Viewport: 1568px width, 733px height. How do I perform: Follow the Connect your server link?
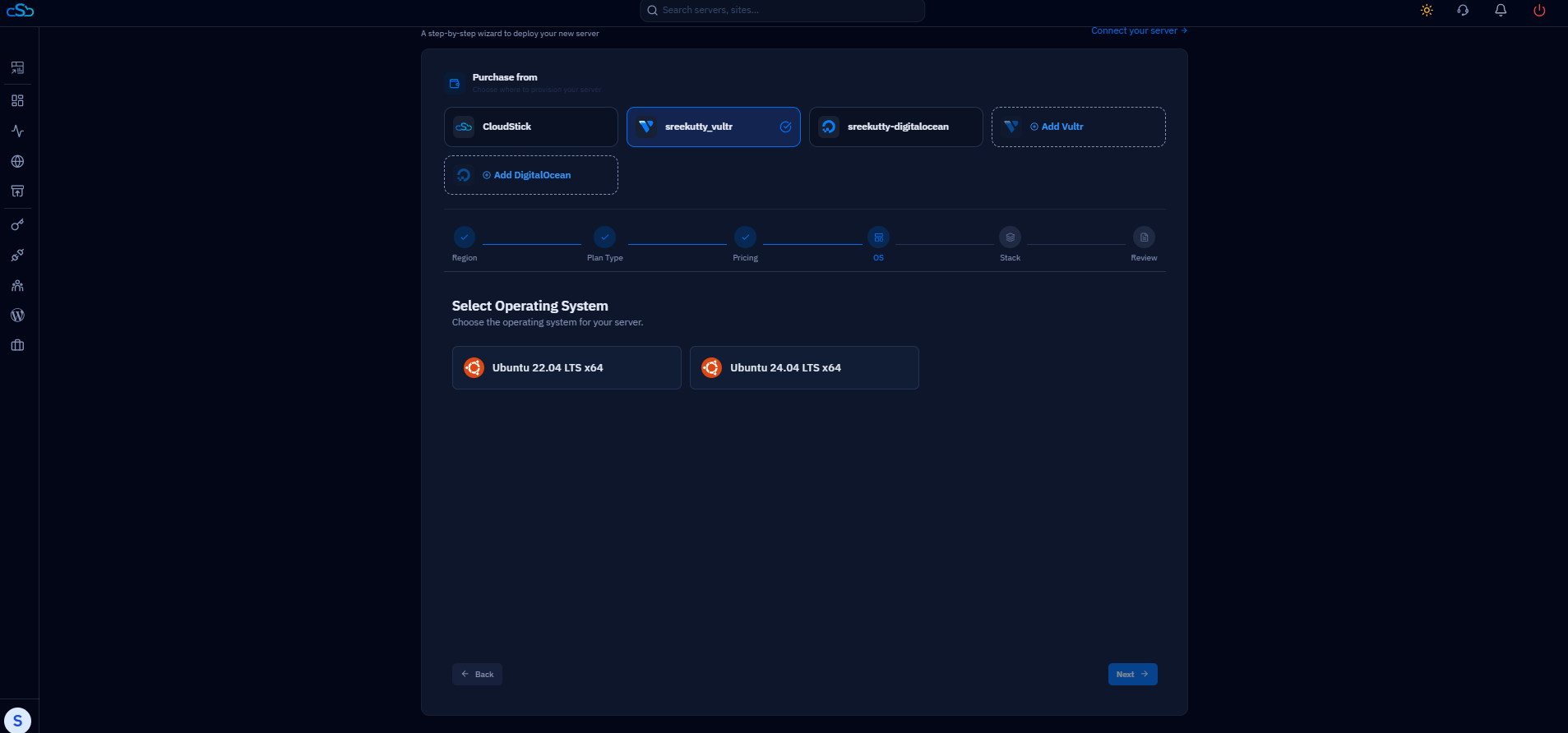[x=1139, y=31]
